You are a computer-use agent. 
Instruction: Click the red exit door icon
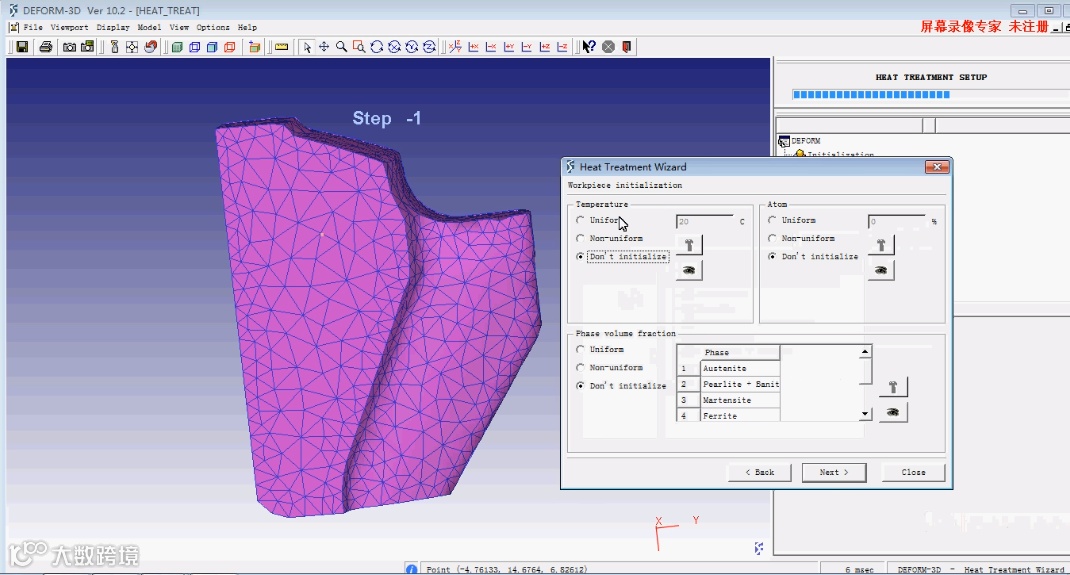pos(626,46)
